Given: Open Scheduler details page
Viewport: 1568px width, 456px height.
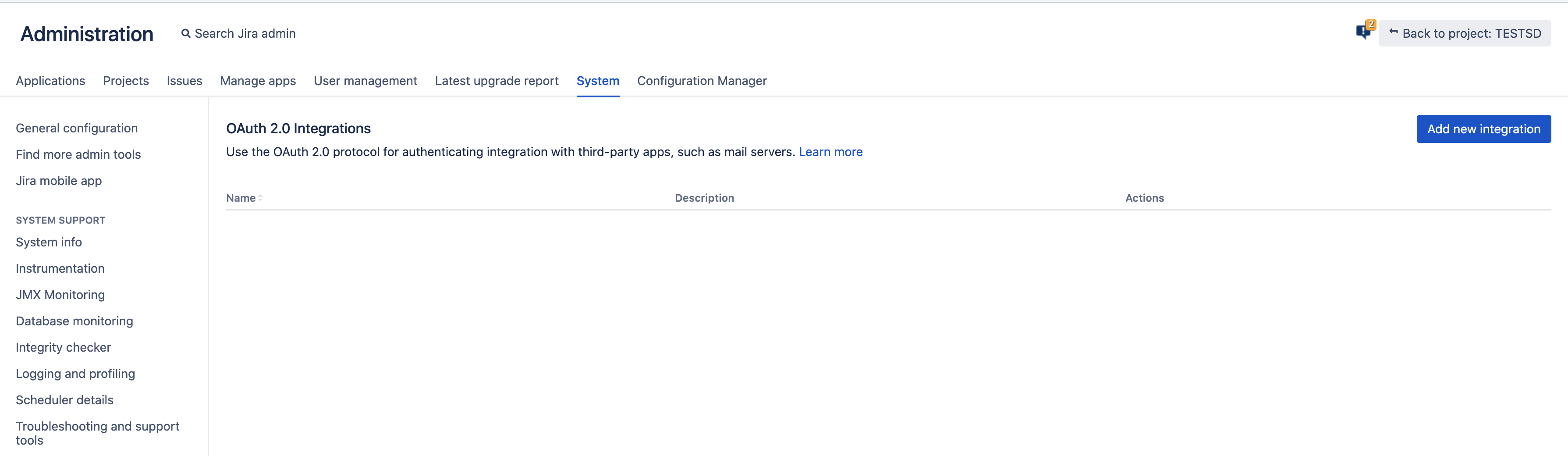Looking at the screenshot, I should pyautogui.click(x=64, y=400).
